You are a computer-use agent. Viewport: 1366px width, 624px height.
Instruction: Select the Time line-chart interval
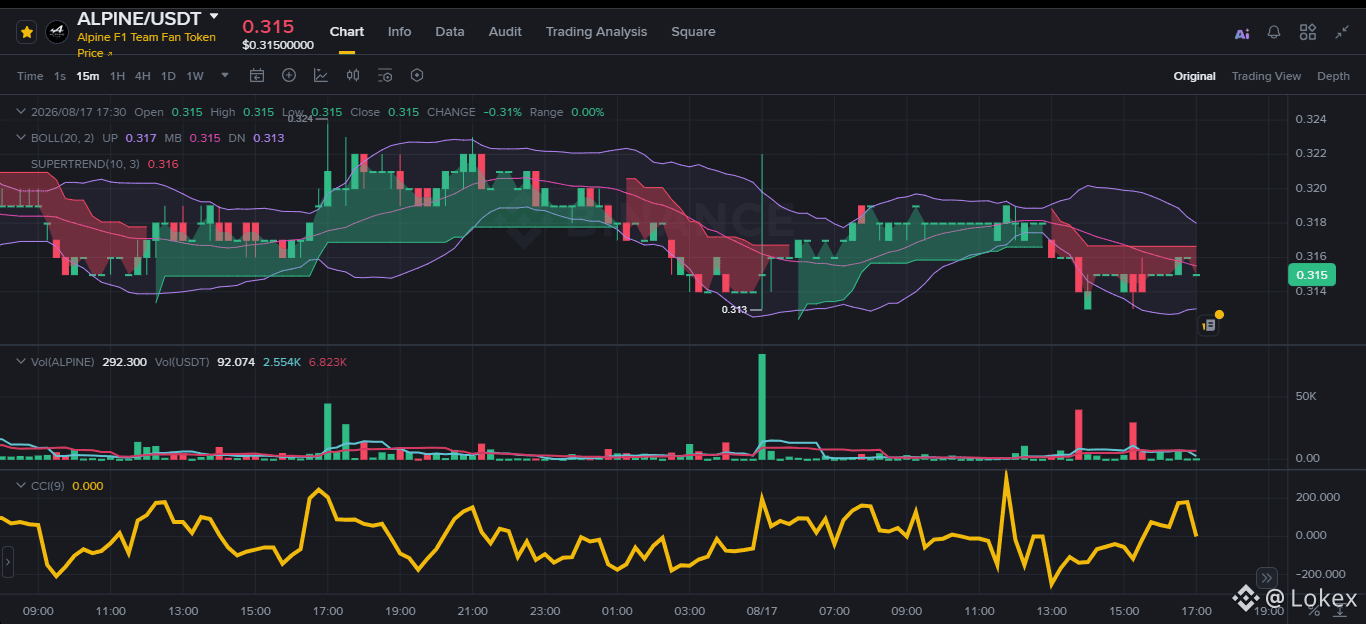30,76
